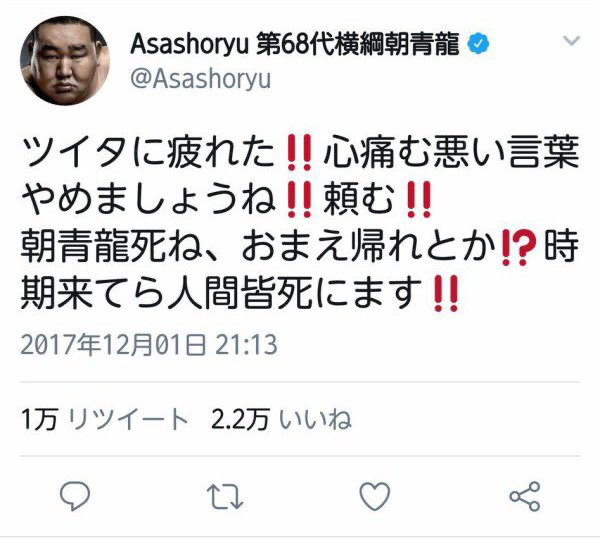Open the 2017年12月01日 21:13 timestamp

pos(149,345)
